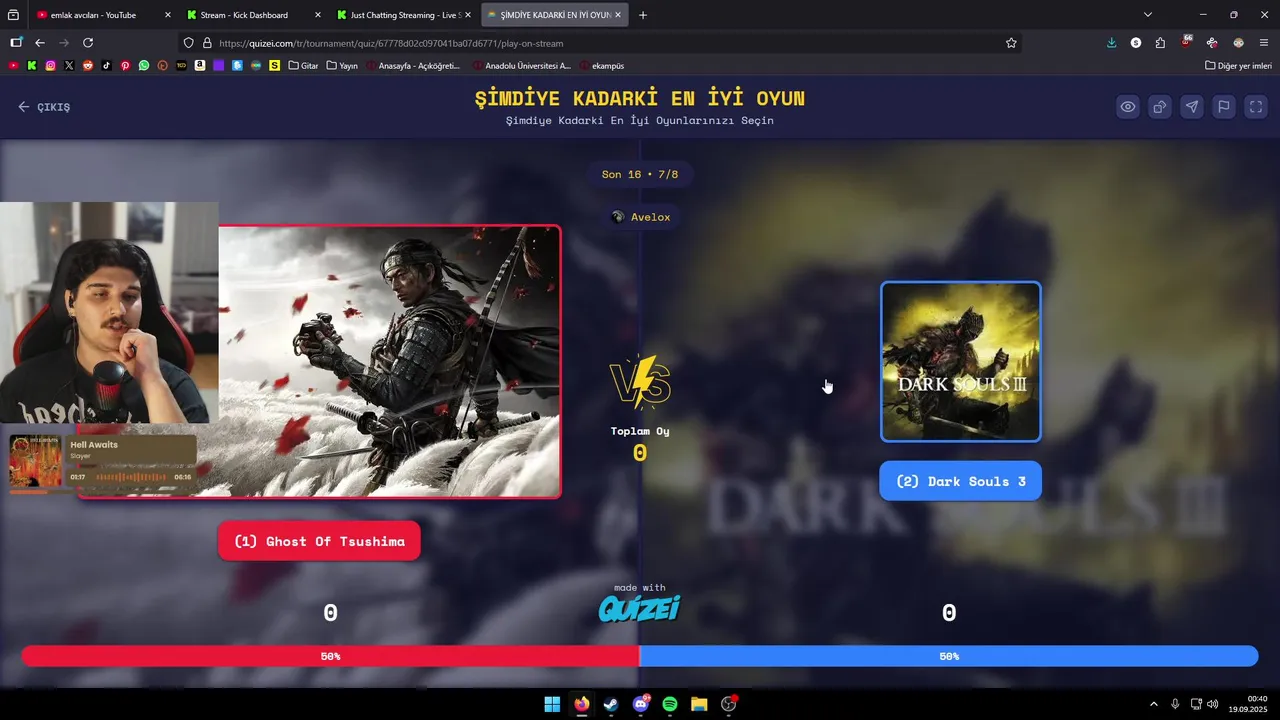The width and height of the screenshot is (1280, 720).
Task: Open a new browser tab
Action: (x=643, y=15)
